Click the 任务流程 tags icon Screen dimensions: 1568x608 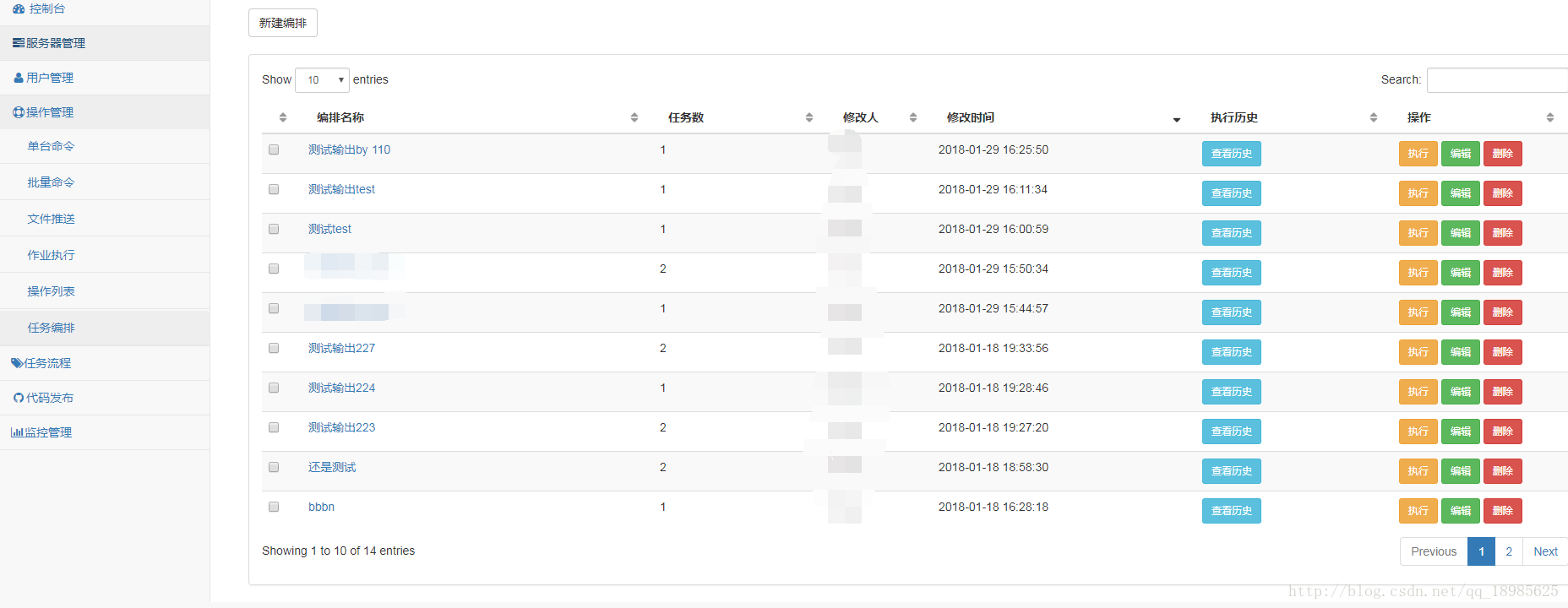pyautogui.click(x=17, y=363)
